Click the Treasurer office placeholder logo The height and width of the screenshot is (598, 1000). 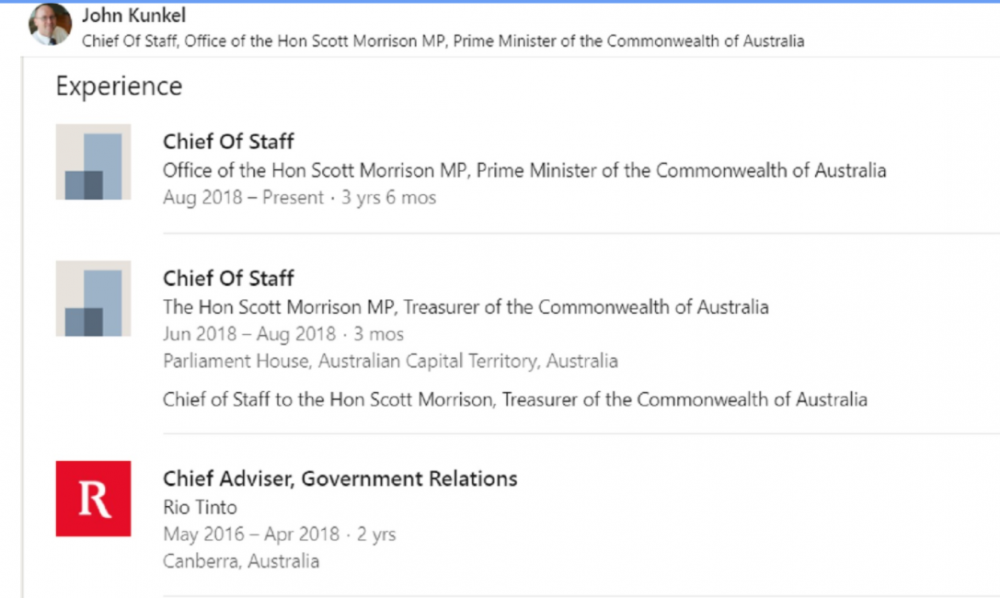[x=93, y=298]
